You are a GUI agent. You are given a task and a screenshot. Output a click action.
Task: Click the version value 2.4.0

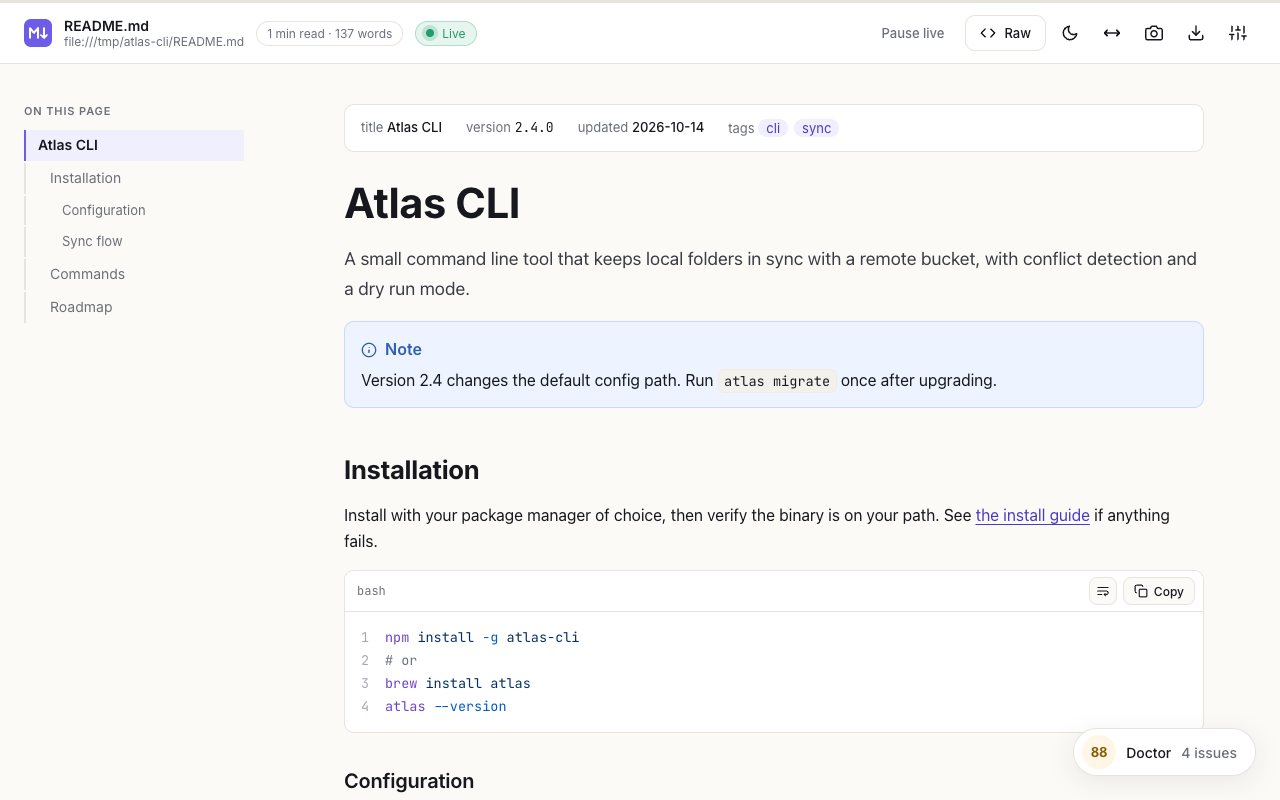(534, 128)
